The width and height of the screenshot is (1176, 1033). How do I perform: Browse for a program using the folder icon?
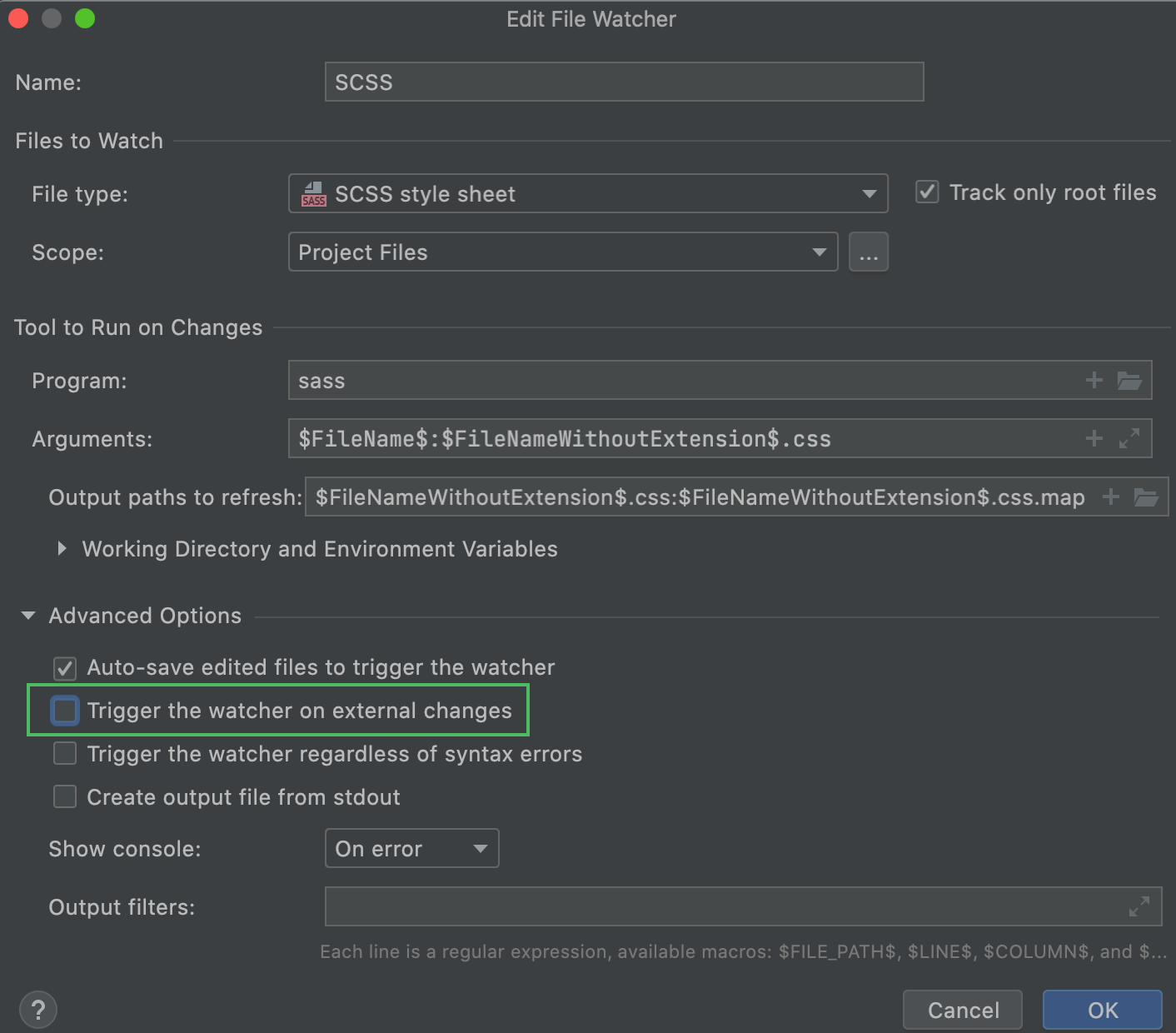coord(1130,380)
